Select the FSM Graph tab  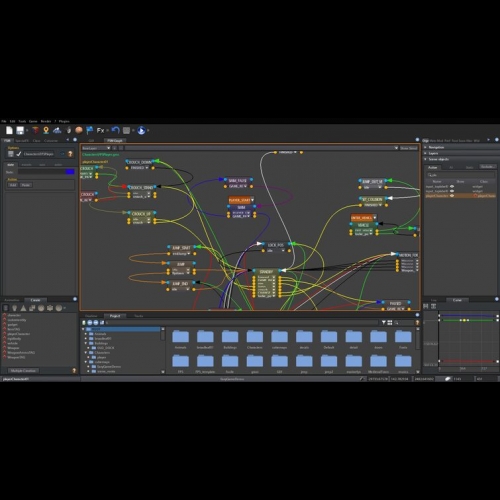pos(115,141)
